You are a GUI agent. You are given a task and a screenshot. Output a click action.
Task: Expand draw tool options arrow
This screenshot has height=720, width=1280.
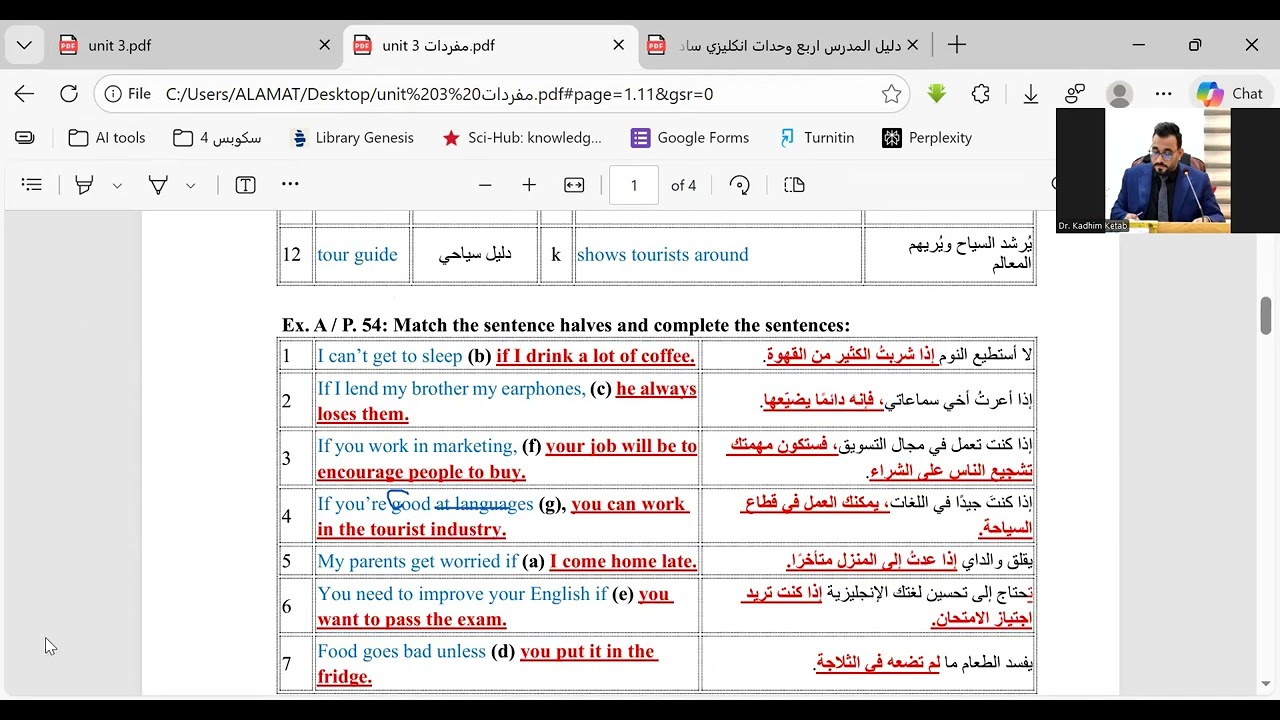[190, 185]
